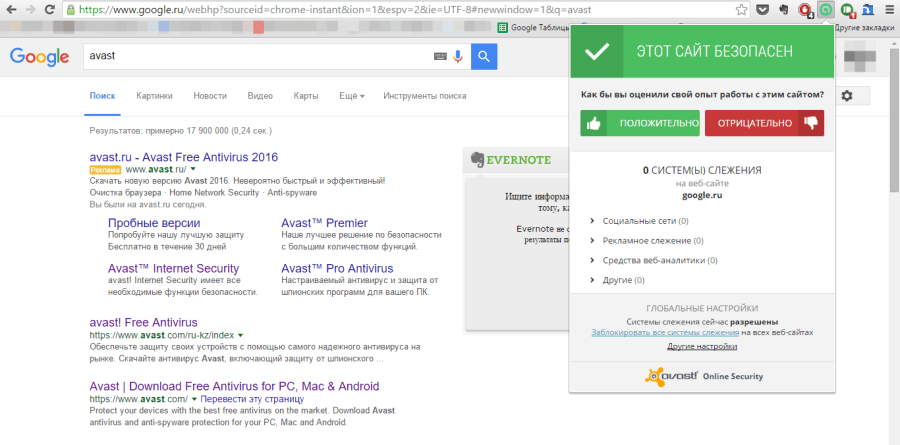Click the Evernote elephant logo in panel
This screenshot has width=900, height=445.
point(476,160)
